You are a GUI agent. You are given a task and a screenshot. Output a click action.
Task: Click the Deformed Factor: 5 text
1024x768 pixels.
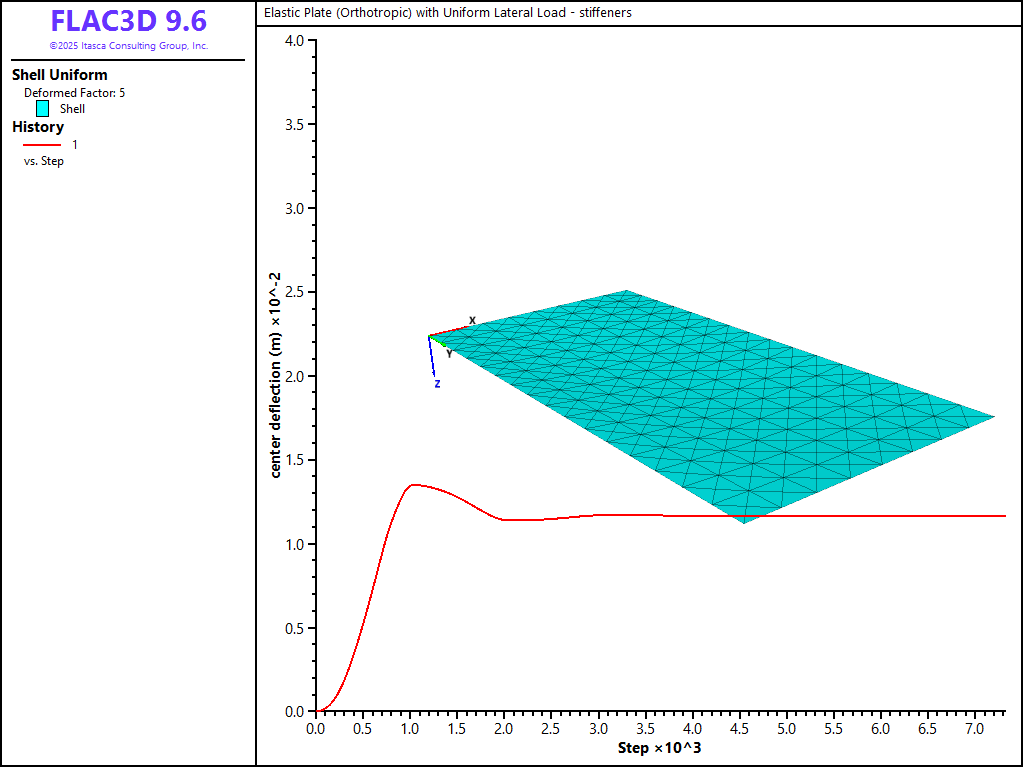75,93
